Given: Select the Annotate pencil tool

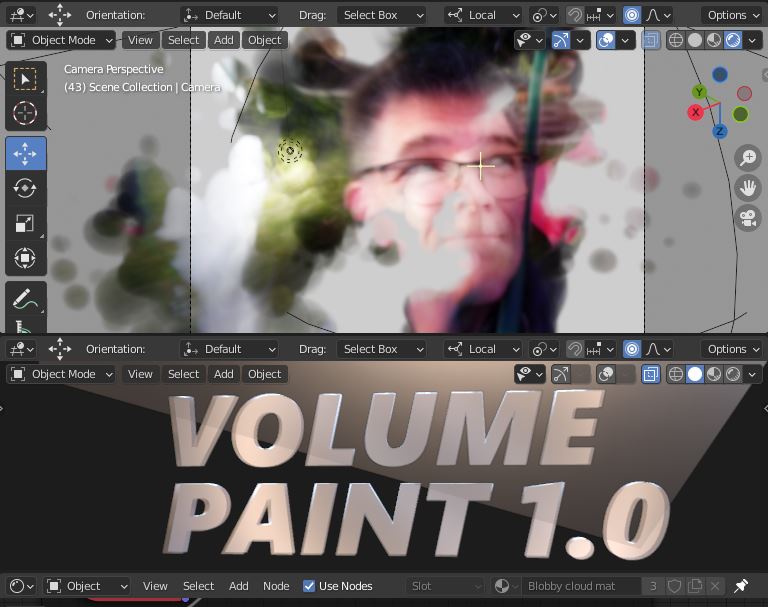Looking at the screenshot, I should [25, 298].
